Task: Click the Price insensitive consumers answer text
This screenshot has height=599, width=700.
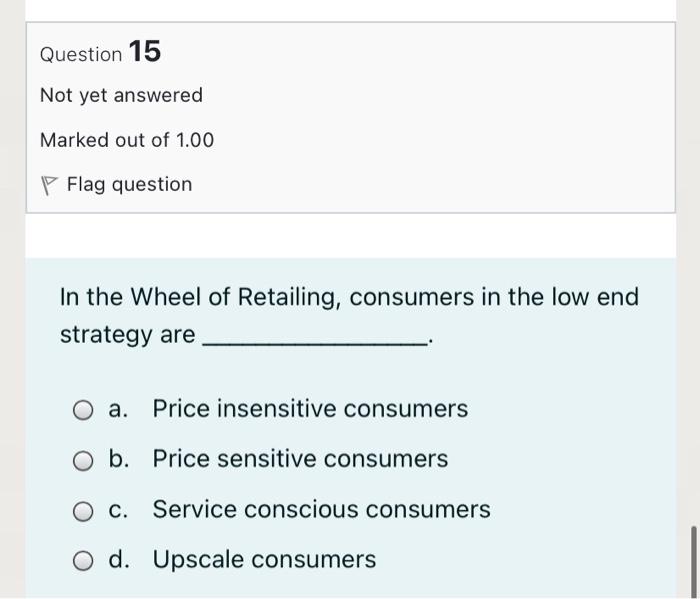Action: (310, 409)
